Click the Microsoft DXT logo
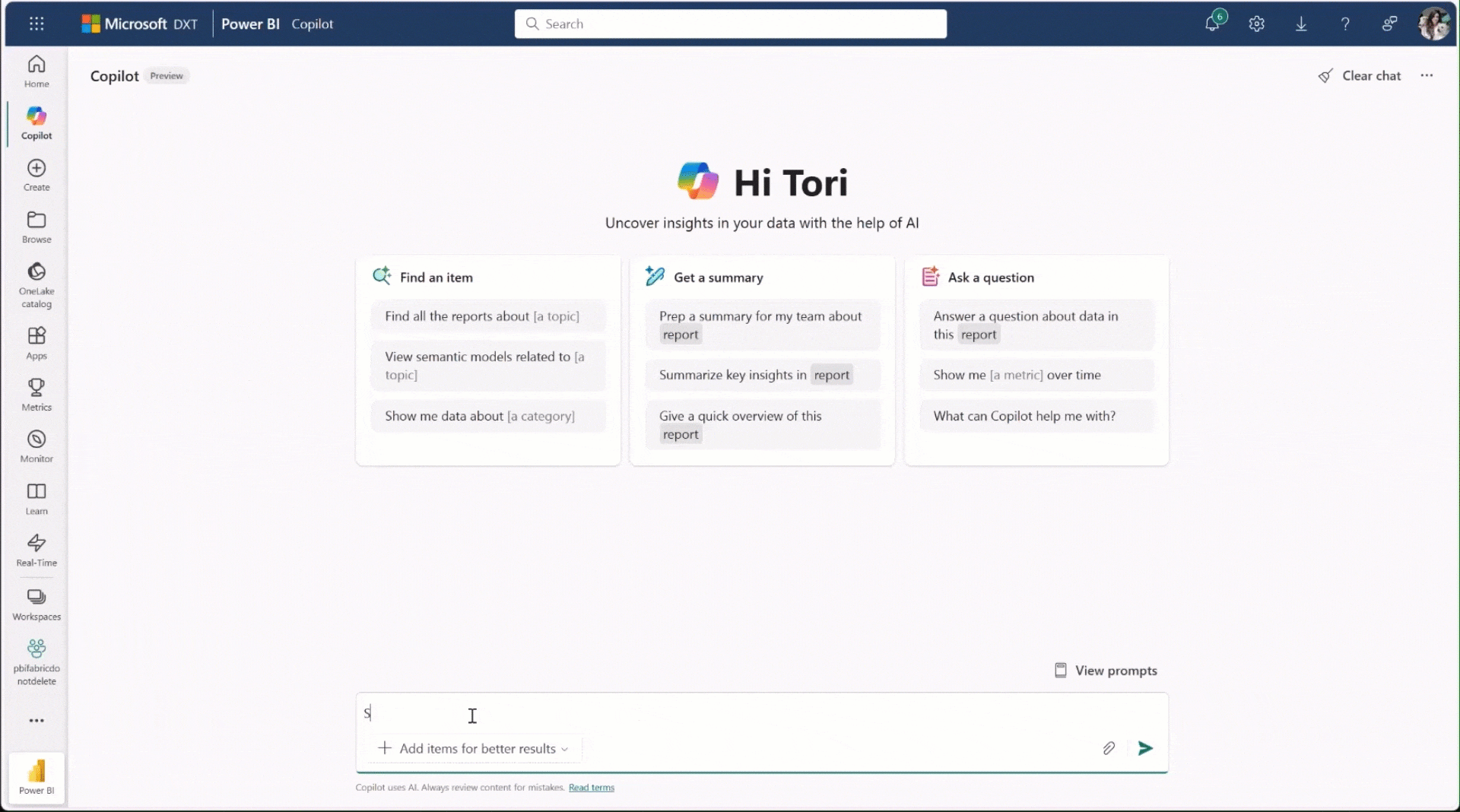 [139, 24]
